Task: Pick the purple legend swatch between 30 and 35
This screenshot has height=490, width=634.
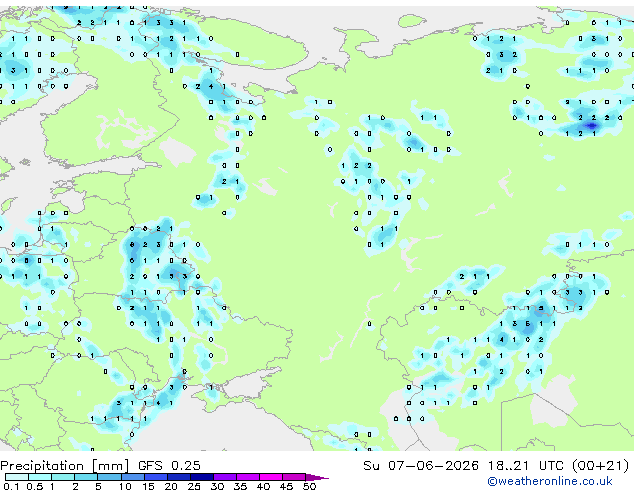Action: 225,477
